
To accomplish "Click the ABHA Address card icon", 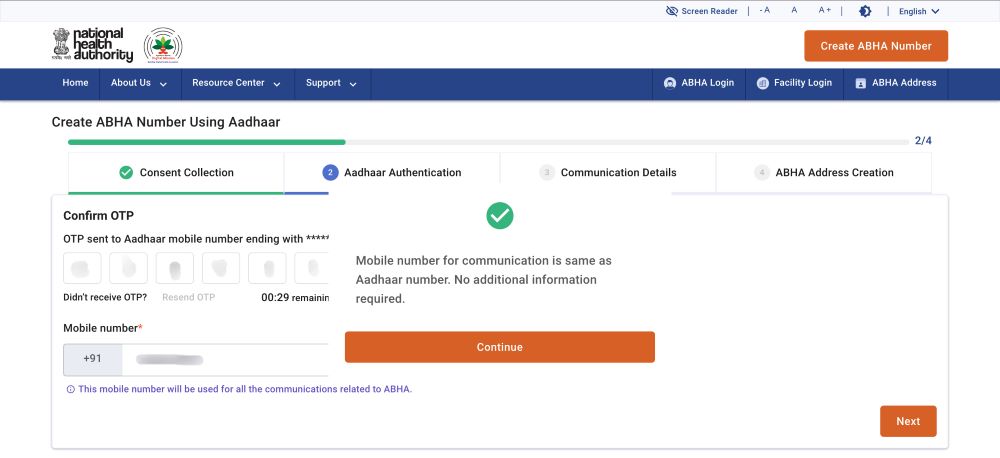I will (x=860, y=83).
